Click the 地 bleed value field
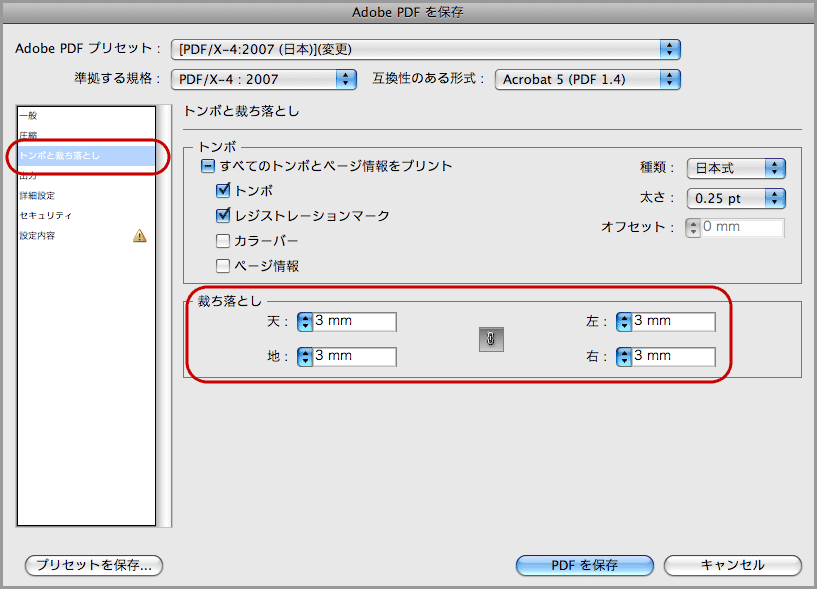817x589 pixels. (354, 357)
